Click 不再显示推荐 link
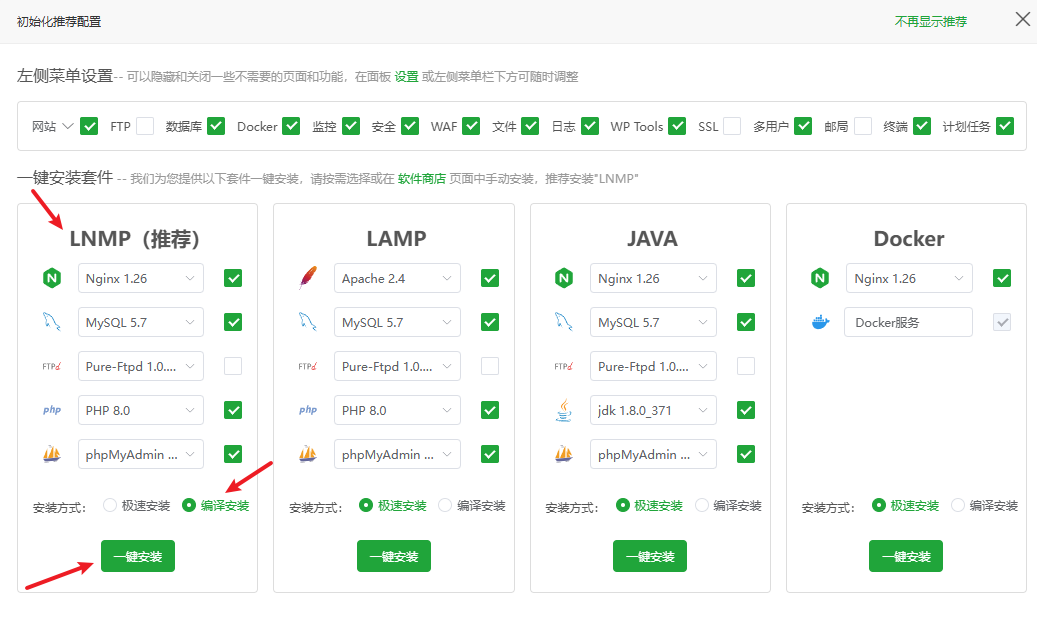This screenshot has height=626, width=1037. tap(930, 21)
